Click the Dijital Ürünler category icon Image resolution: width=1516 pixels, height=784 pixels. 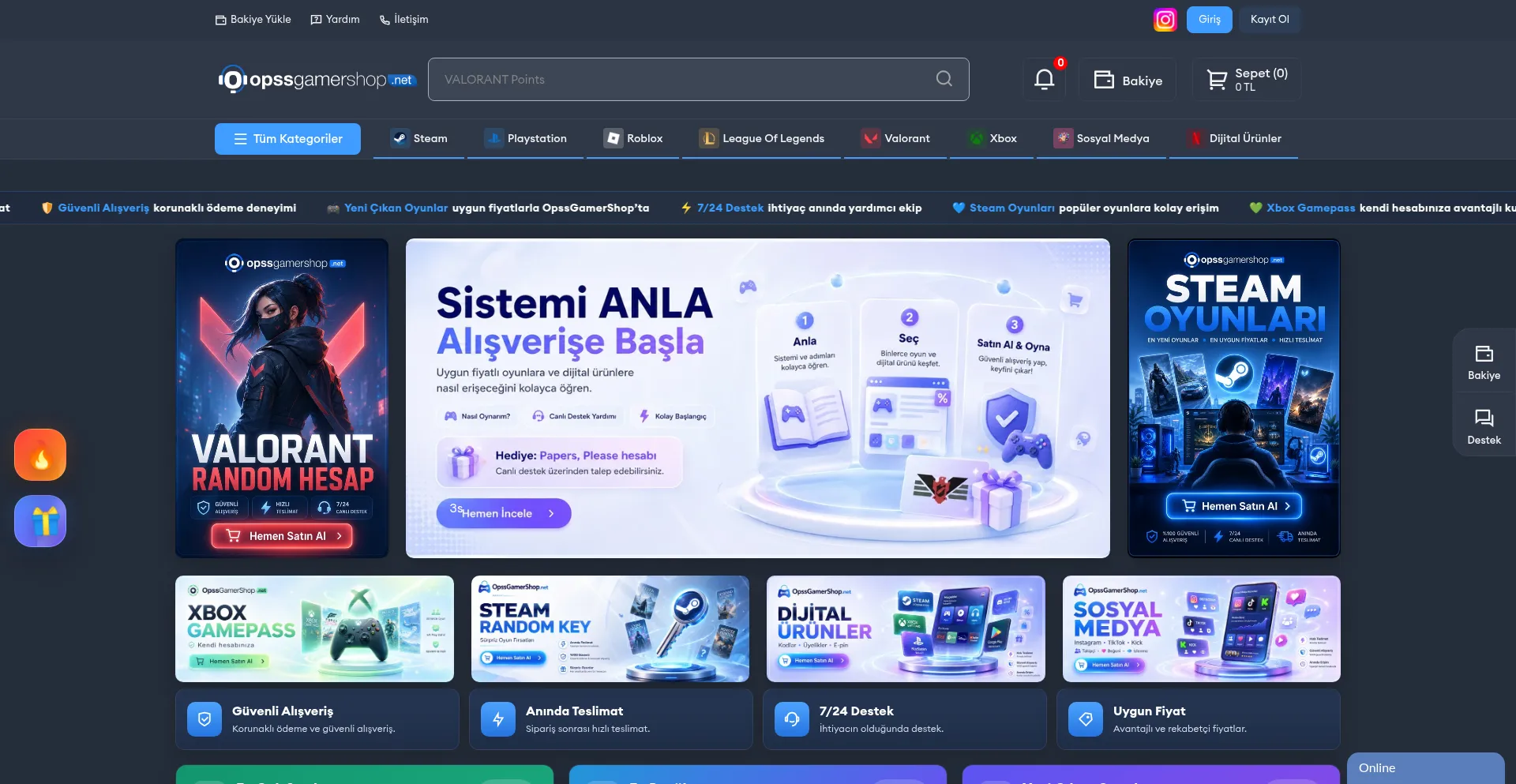tap(1196, 138)
